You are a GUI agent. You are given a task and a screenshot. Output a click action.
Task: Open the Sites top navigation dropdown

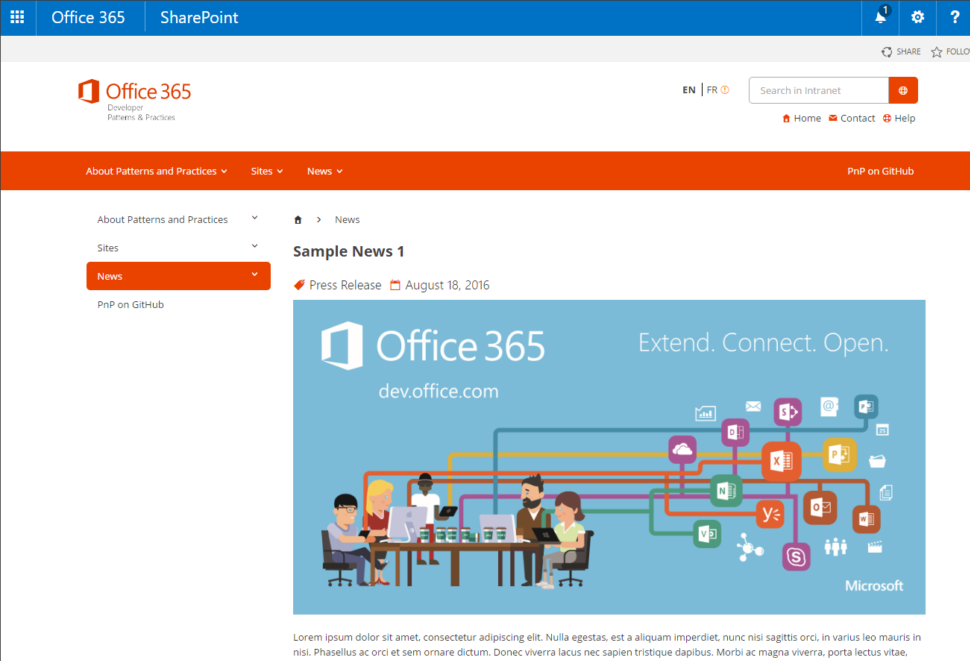point(267,171)
